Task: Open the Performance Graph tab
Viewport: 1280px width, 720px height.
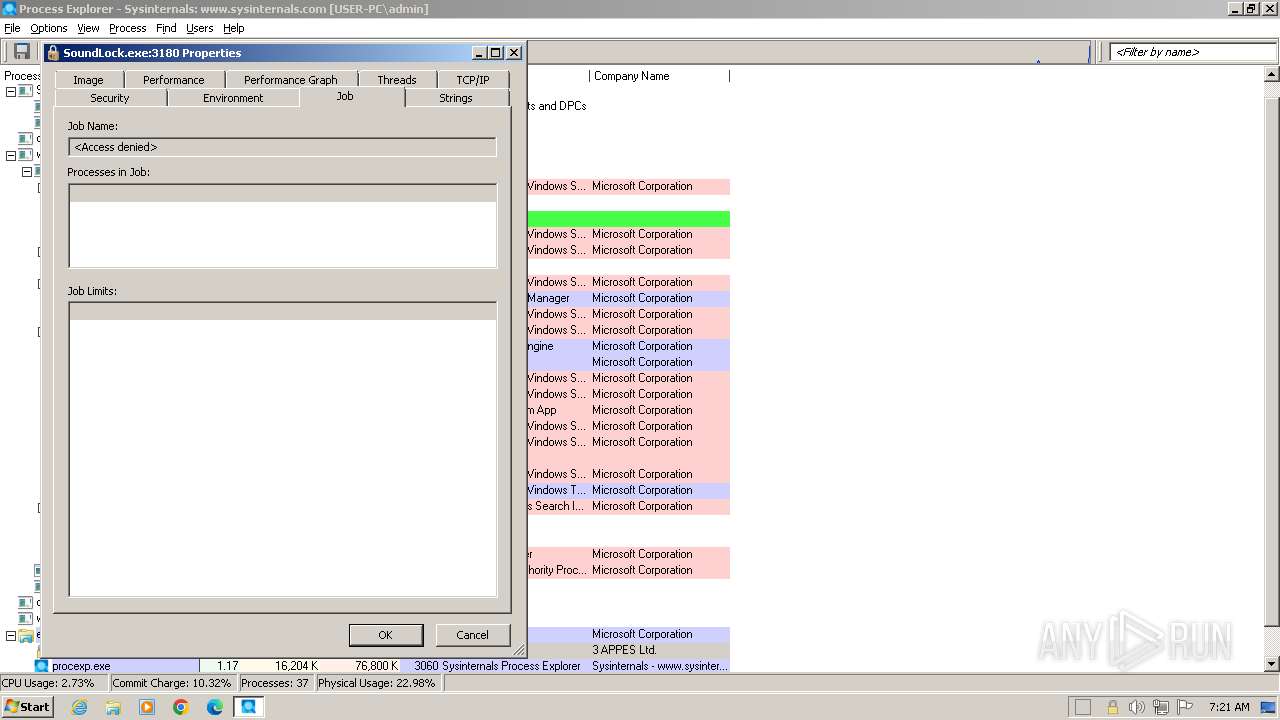Action: pos(291,80)
